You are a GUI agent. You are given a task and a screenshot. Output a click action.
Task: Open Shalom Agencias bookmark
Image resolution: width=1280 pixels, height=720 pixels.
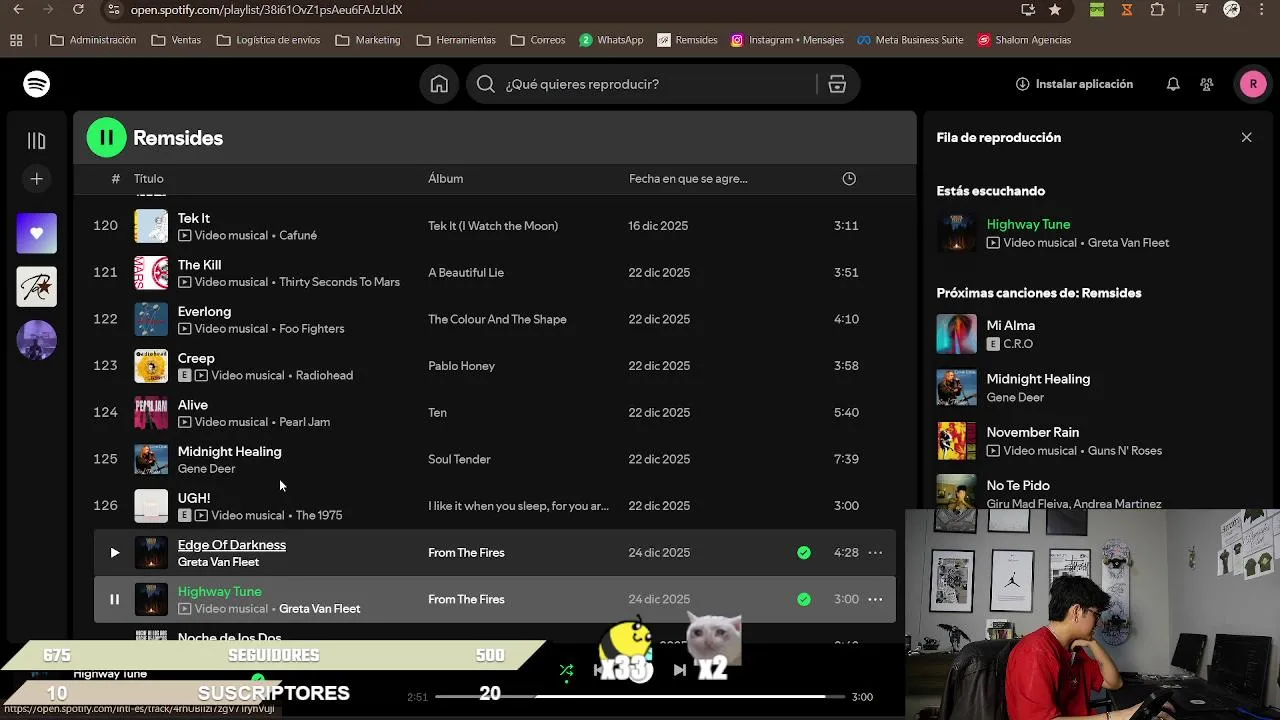click(1024, 40)
